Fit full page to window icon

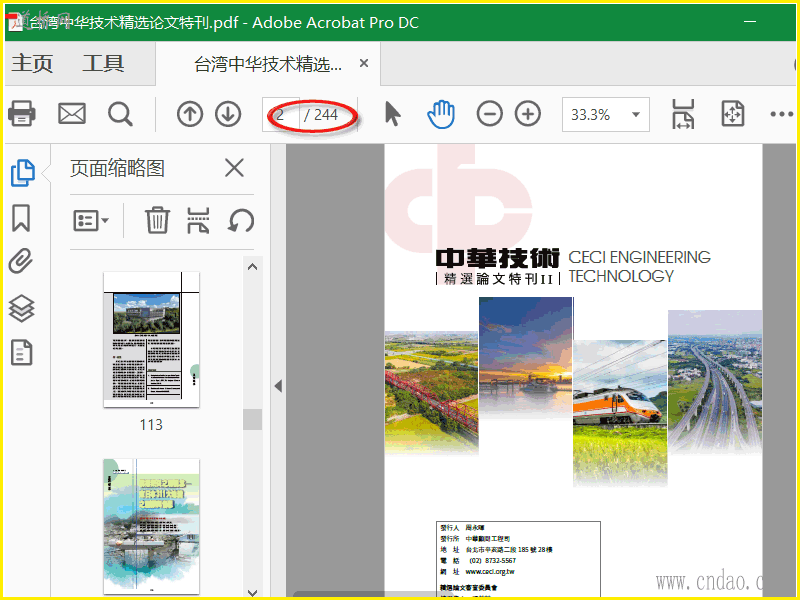[x=733, y=114]
